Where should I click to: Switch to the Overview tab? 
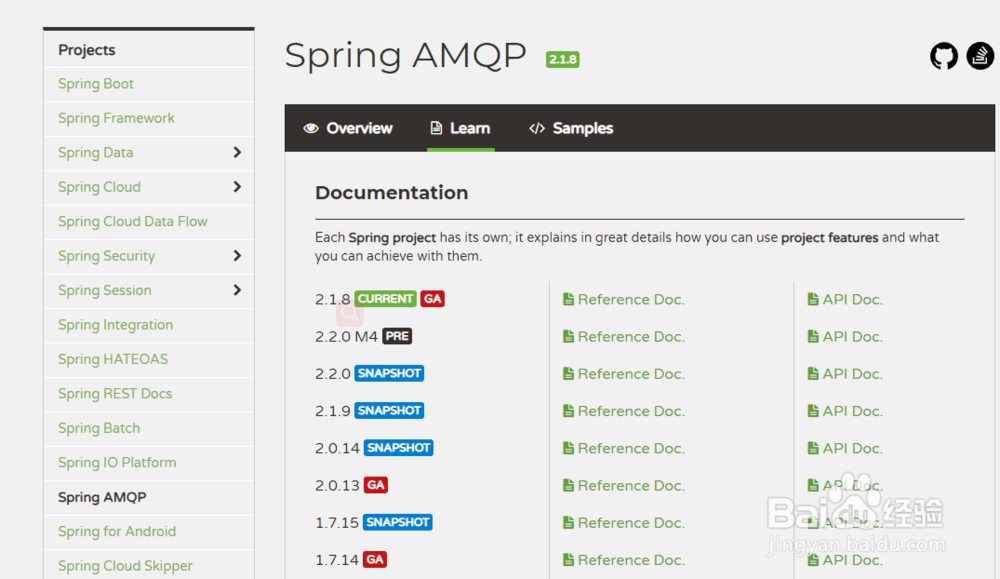348,128
